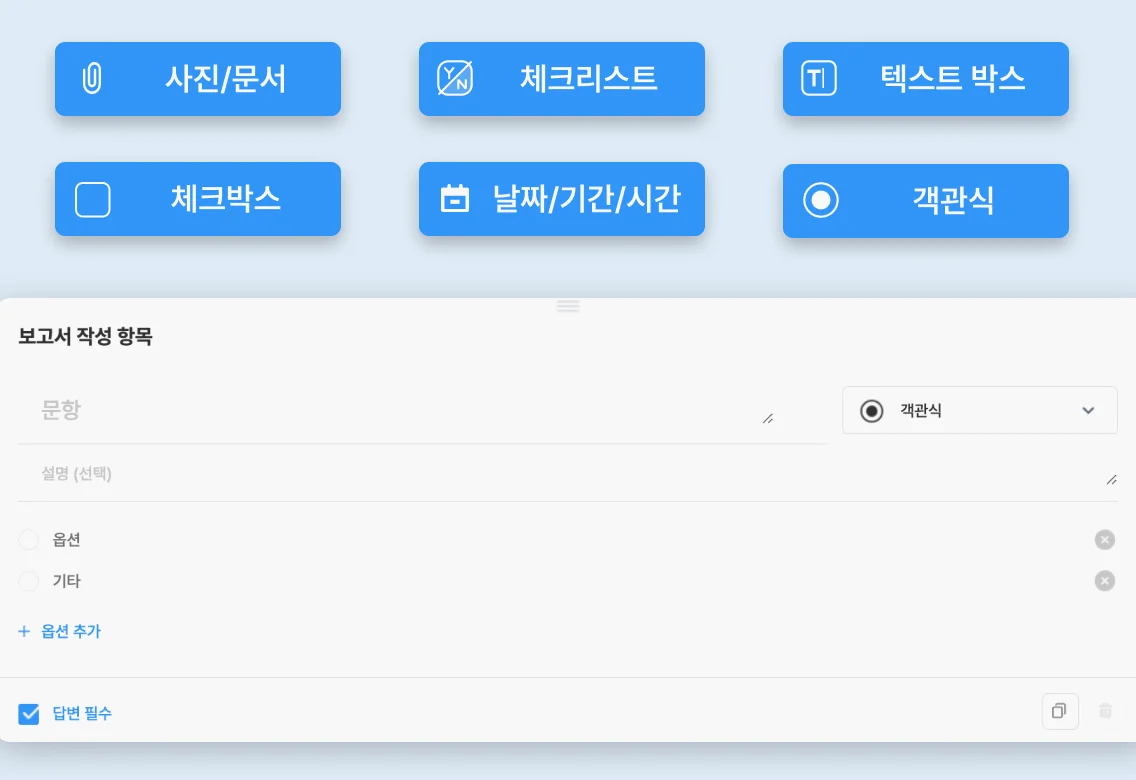
Task: Uncheck the 답변 필수 checkbox
Action: [29, 714]
